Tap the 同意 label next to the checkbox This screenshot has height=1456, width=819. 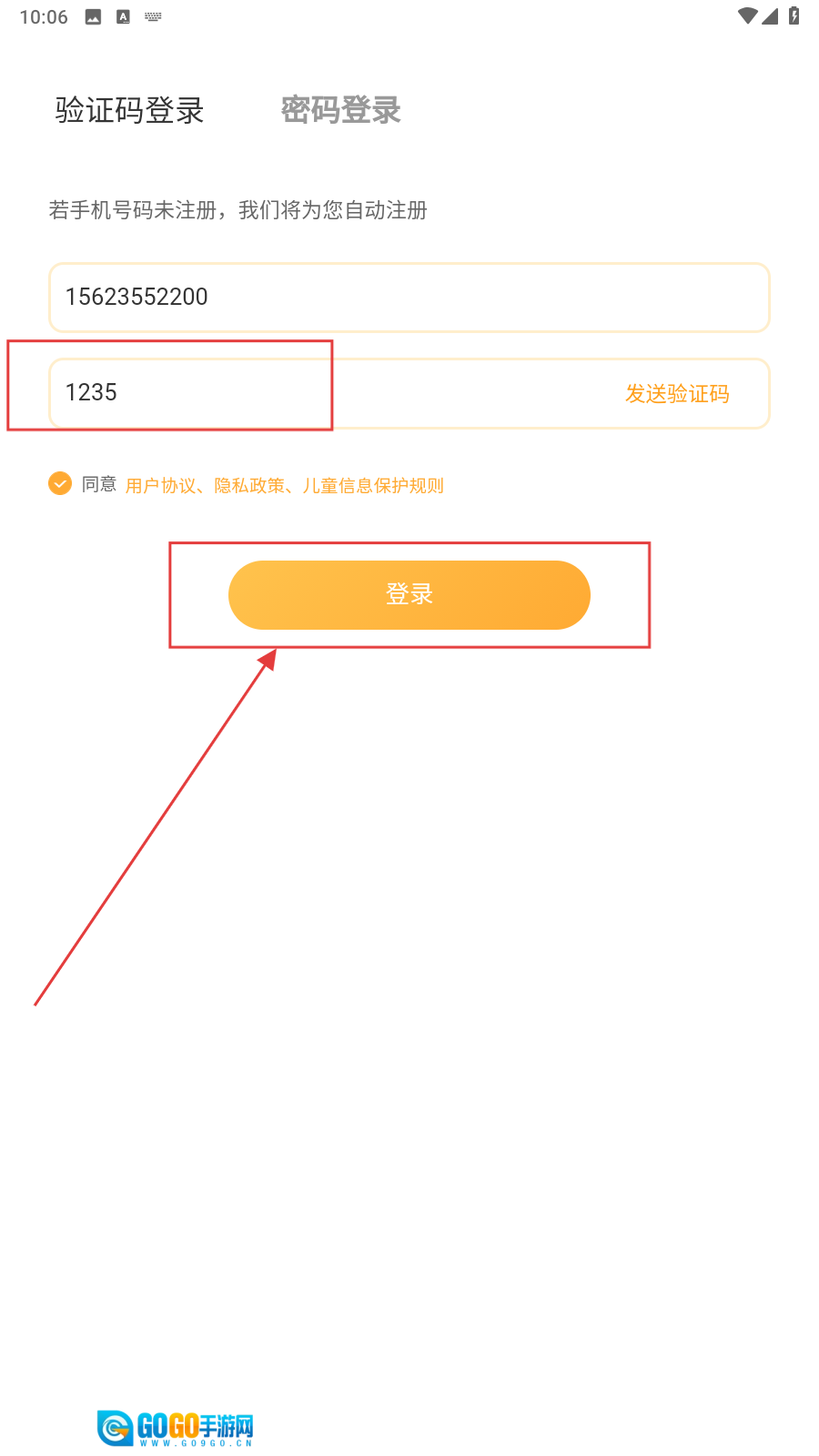tap(99, 484)
